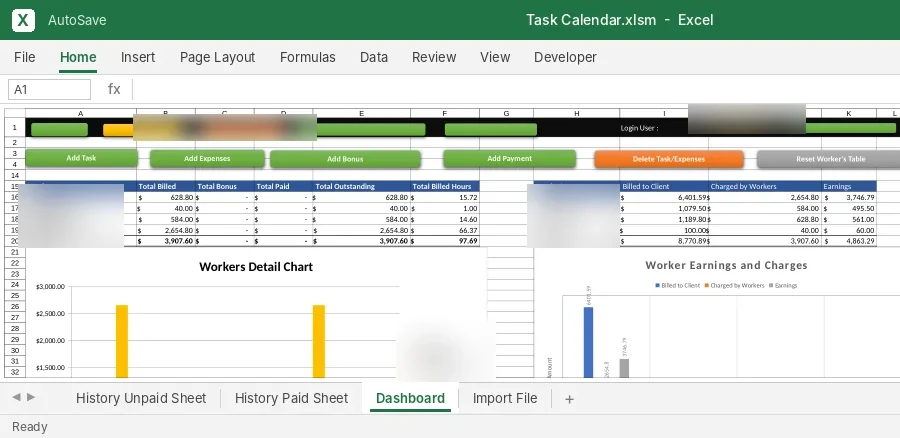Open the Data ribbon tab

click(374, 57)
